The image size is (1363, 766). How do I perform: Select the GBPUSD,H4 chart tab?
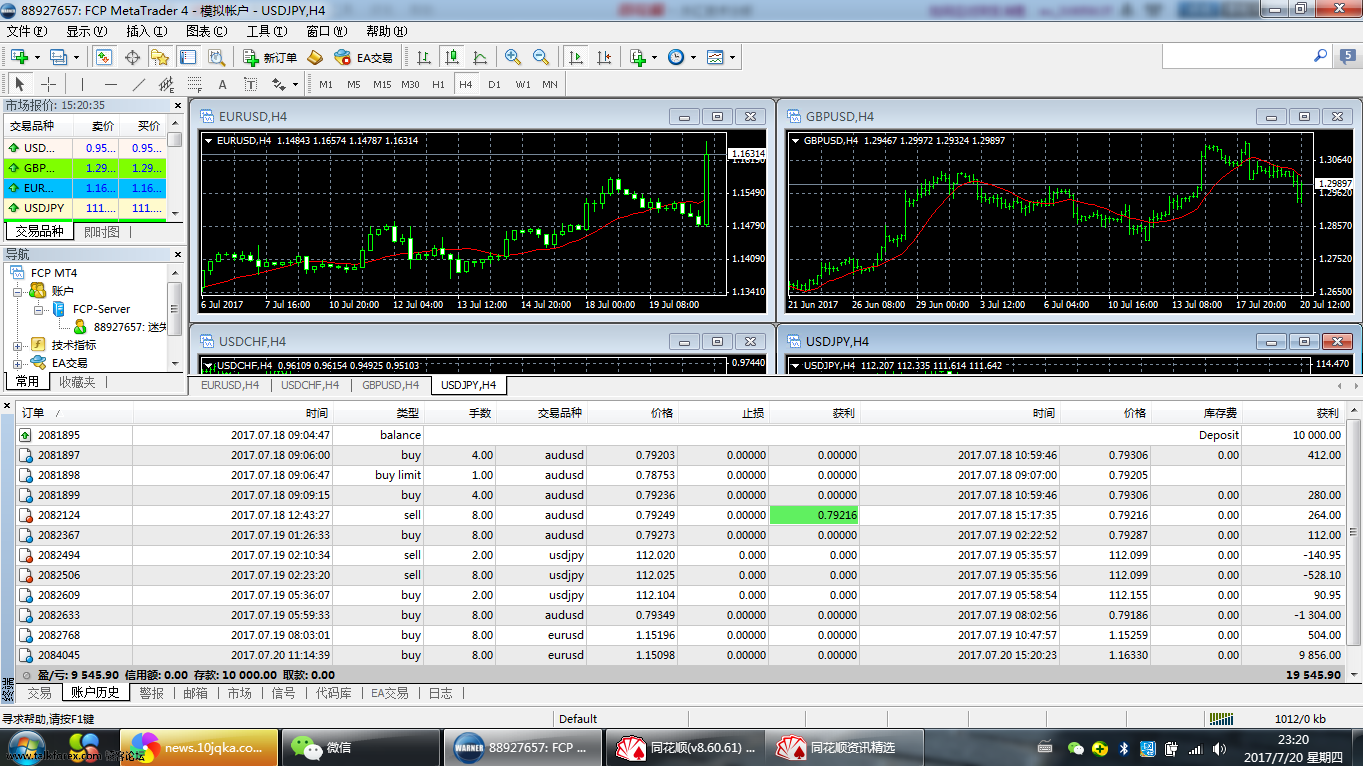[x=391, y=384]
